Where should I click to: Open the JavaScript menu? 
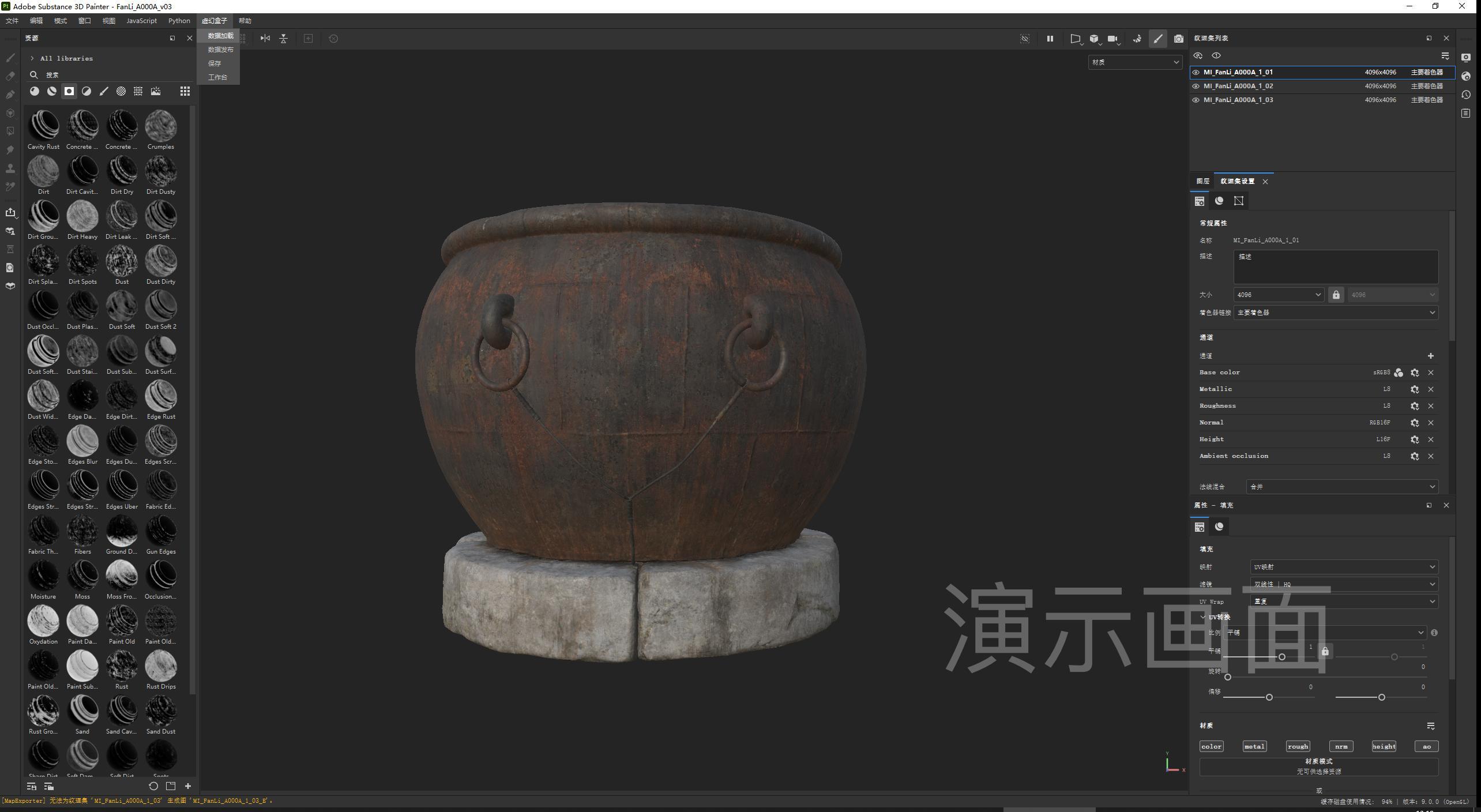pyautogui.click(x=141, y=21)
